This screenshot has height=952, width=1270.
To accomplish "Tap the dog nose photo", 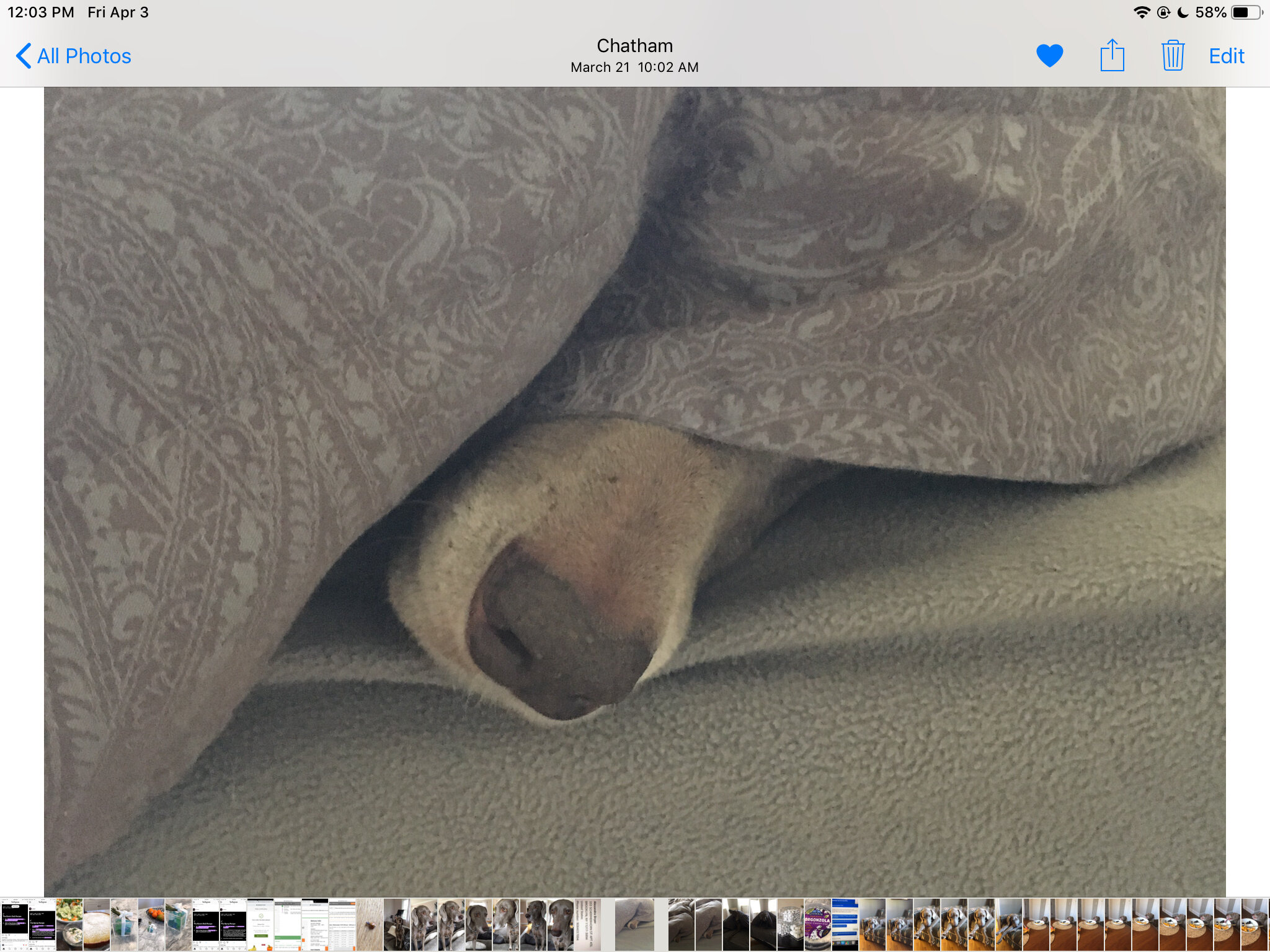I will [x=634, y=491].
